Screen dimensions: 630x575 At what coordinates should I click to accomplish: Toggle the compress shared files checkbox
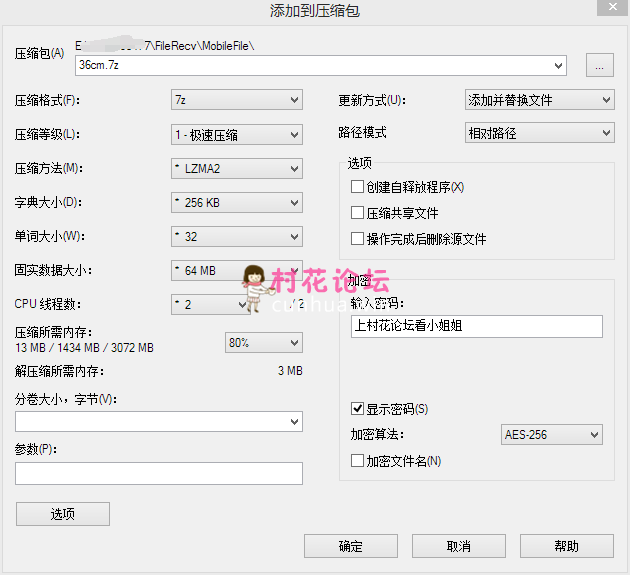tap(357, 213)
